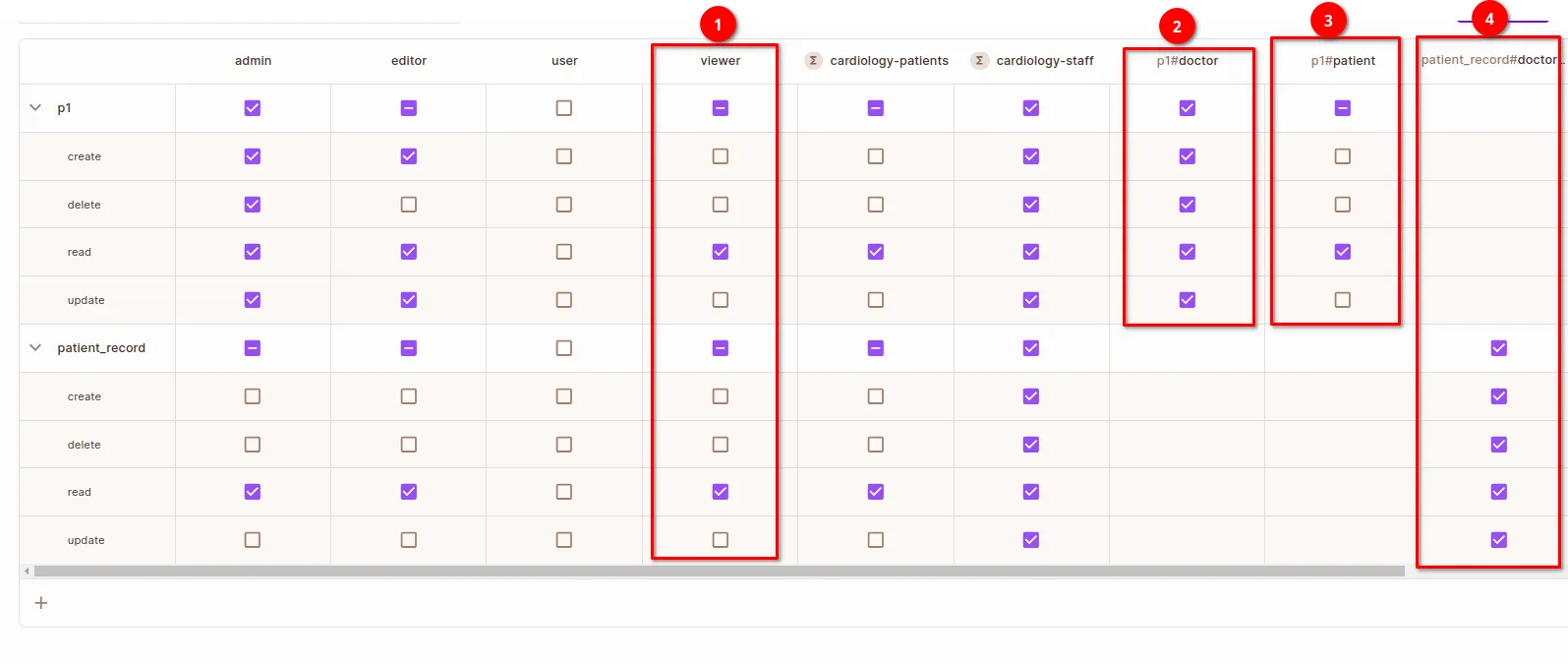Click the sigma icon beside cardiology-patients
The image size is (1568, 664).
coord(813,61)
